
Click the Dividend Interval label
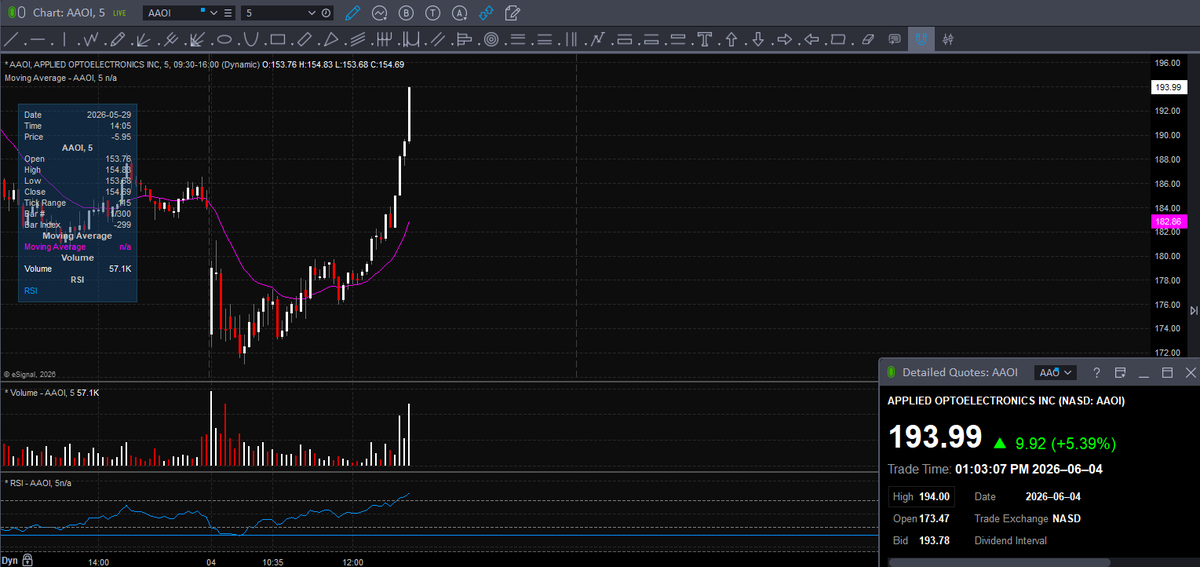point(1010,540)
